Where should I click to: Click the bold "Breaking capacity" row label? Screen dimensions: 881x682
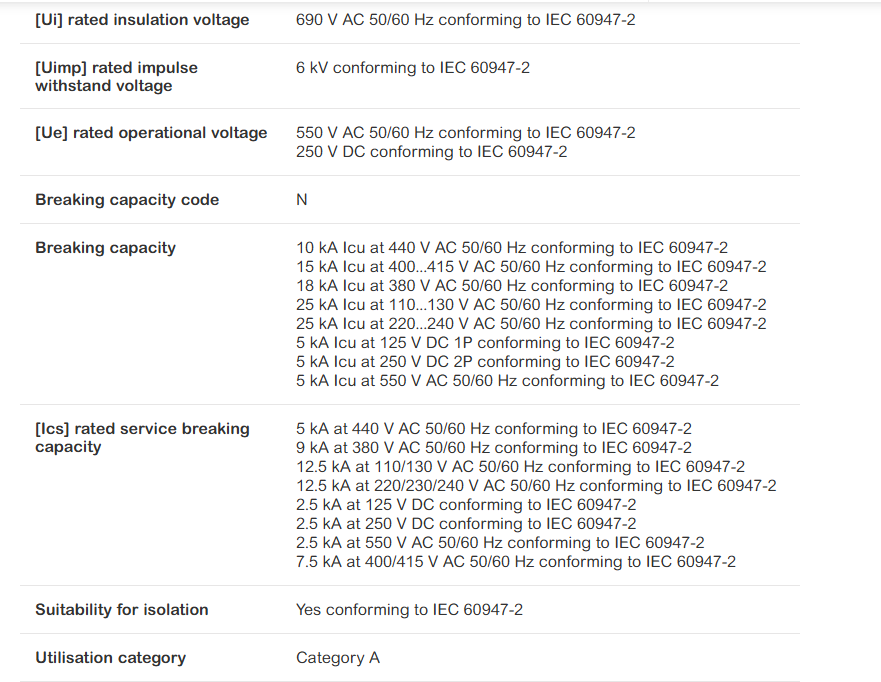105,248
